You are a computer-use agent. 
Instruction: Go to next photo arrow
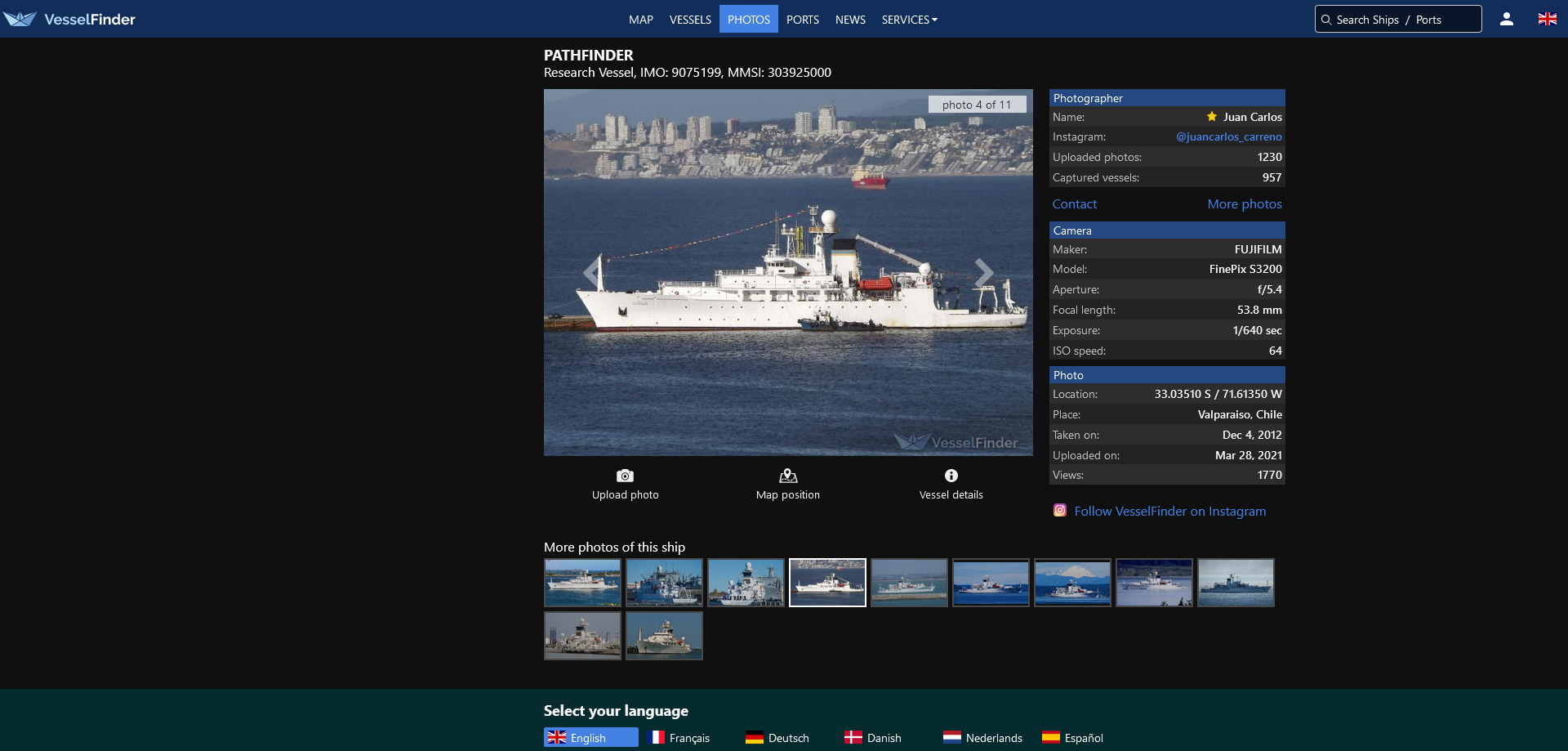(984, 272)
